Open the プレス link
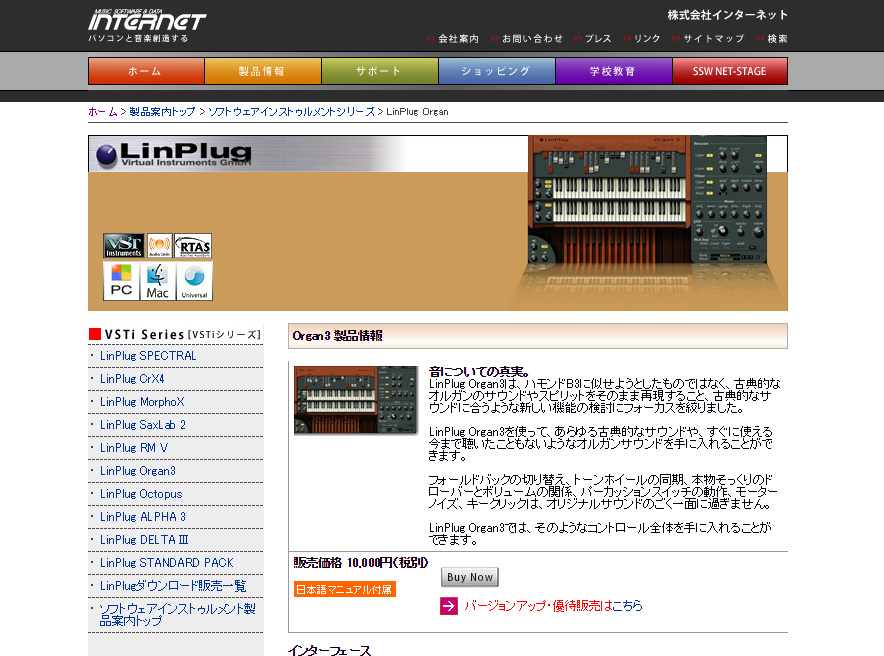The width and height of the screenshot is (884, 656). click(x=598, y=39)
